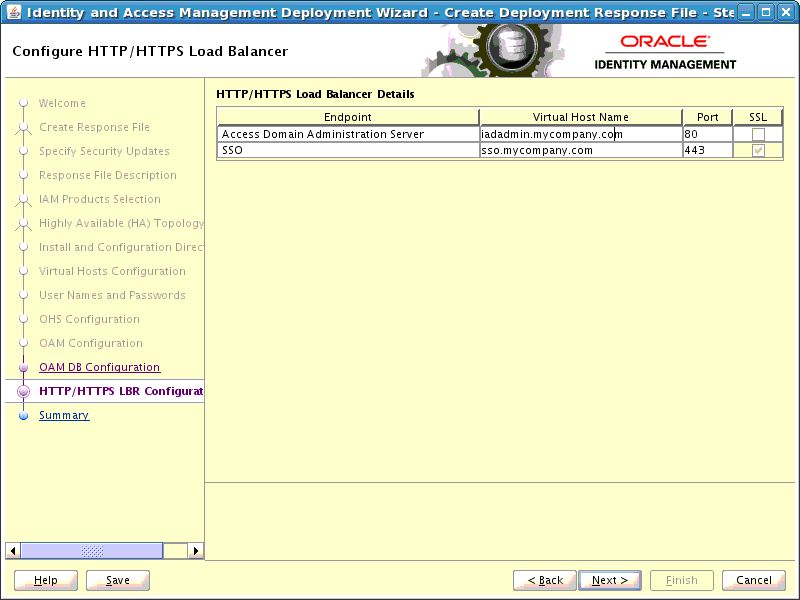Screen dimensions: 800x600
Task: Click the Back button
Action: coord(545,580)
